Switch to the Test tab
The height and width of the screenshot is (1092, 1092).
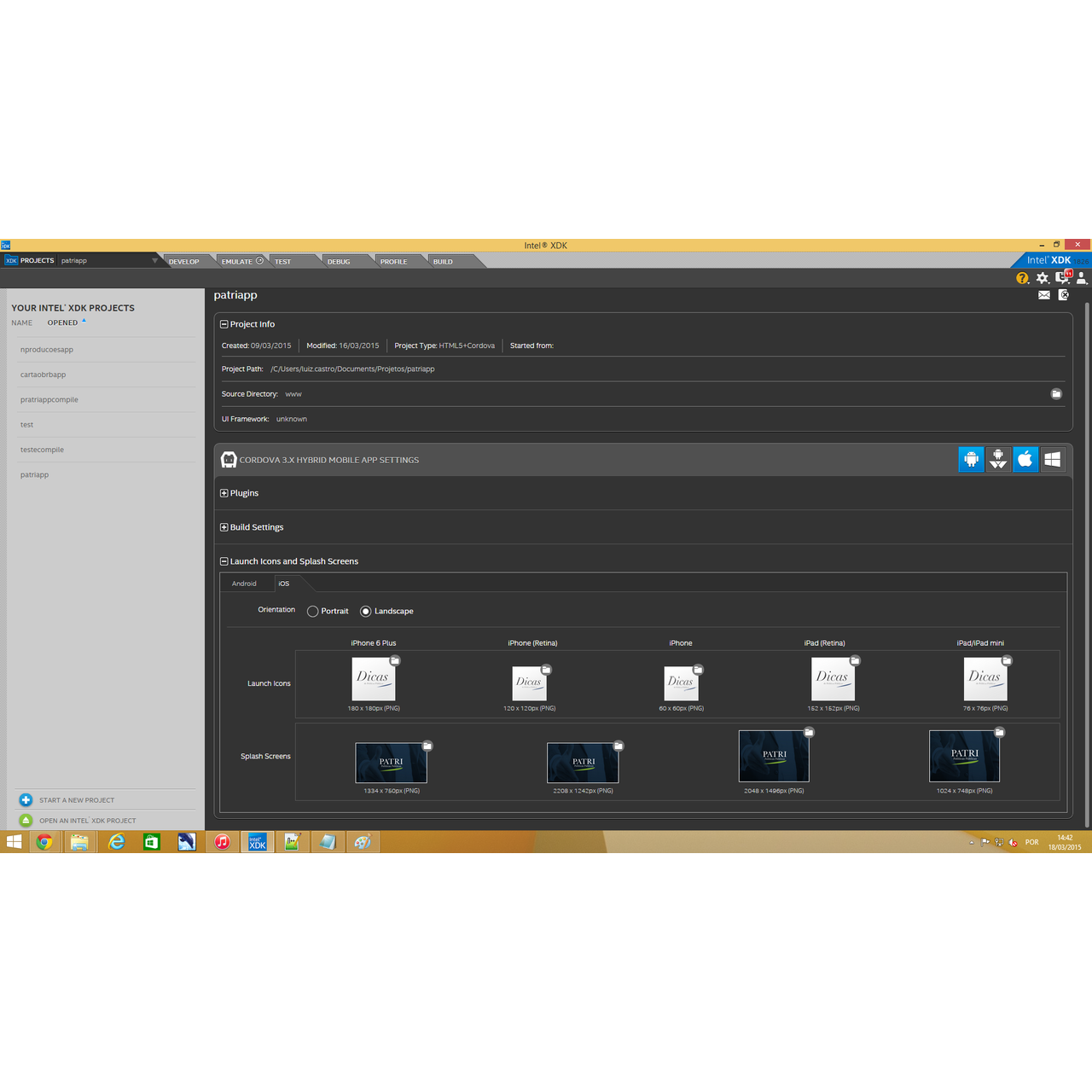click(x=283, y=262)
